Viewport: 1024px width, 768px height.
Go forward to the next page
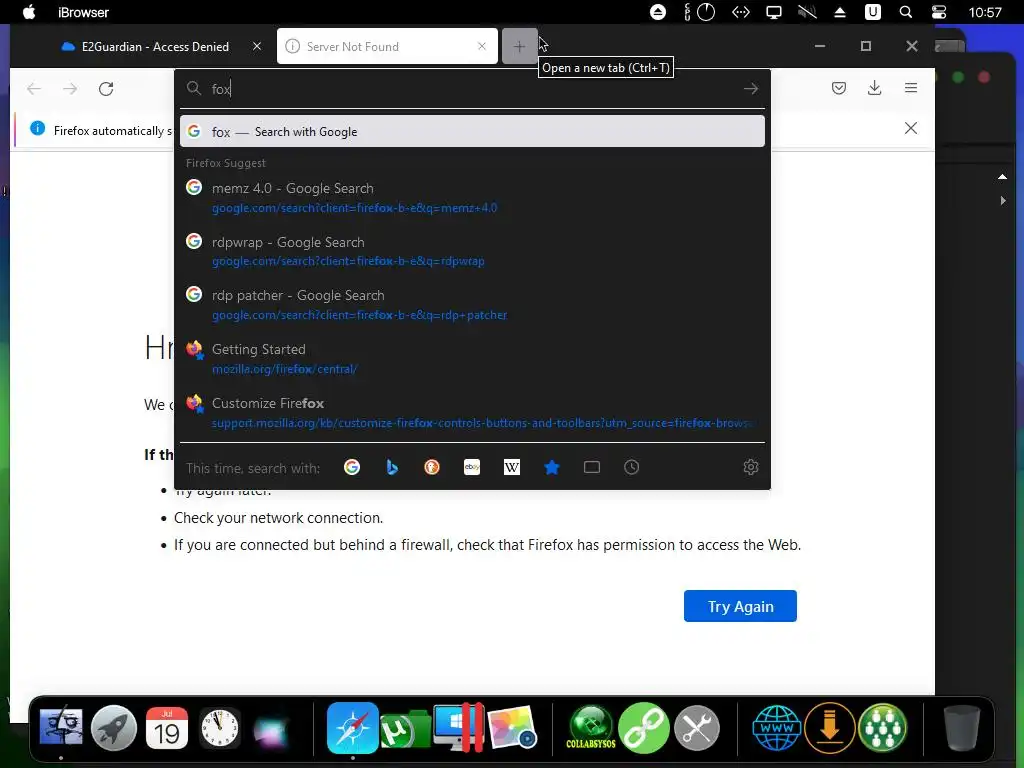point(70,89)
